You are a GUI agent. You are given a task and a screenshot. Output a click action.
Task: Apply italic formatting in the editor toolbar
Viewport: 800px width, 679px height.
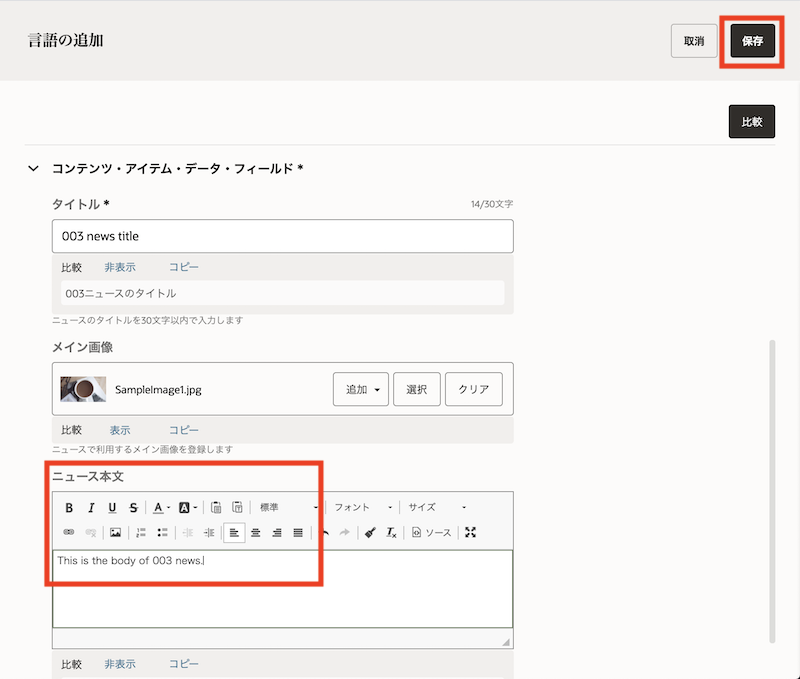pyautogui.click(x=90, y=507)
